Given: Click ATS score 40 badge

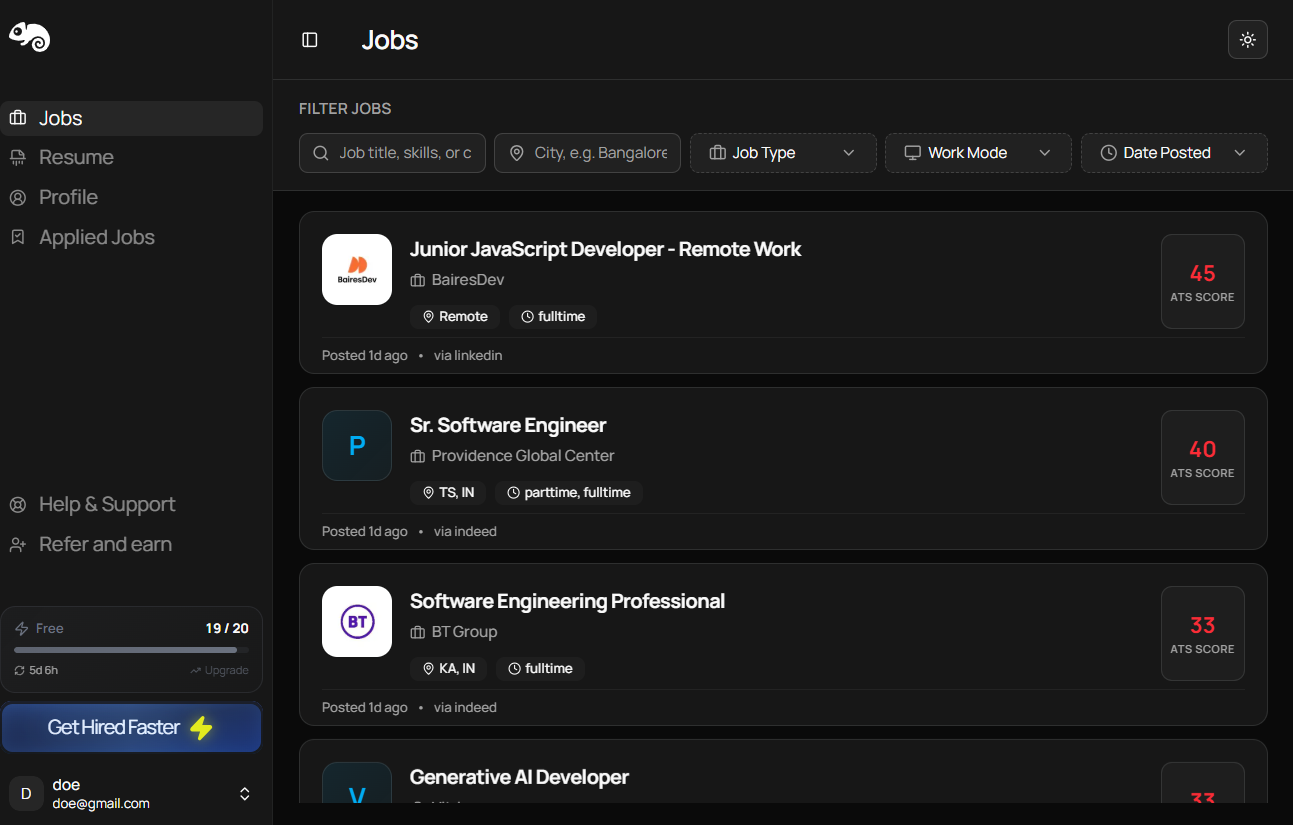Looking at the screenshot, I should click(1202, 457).
